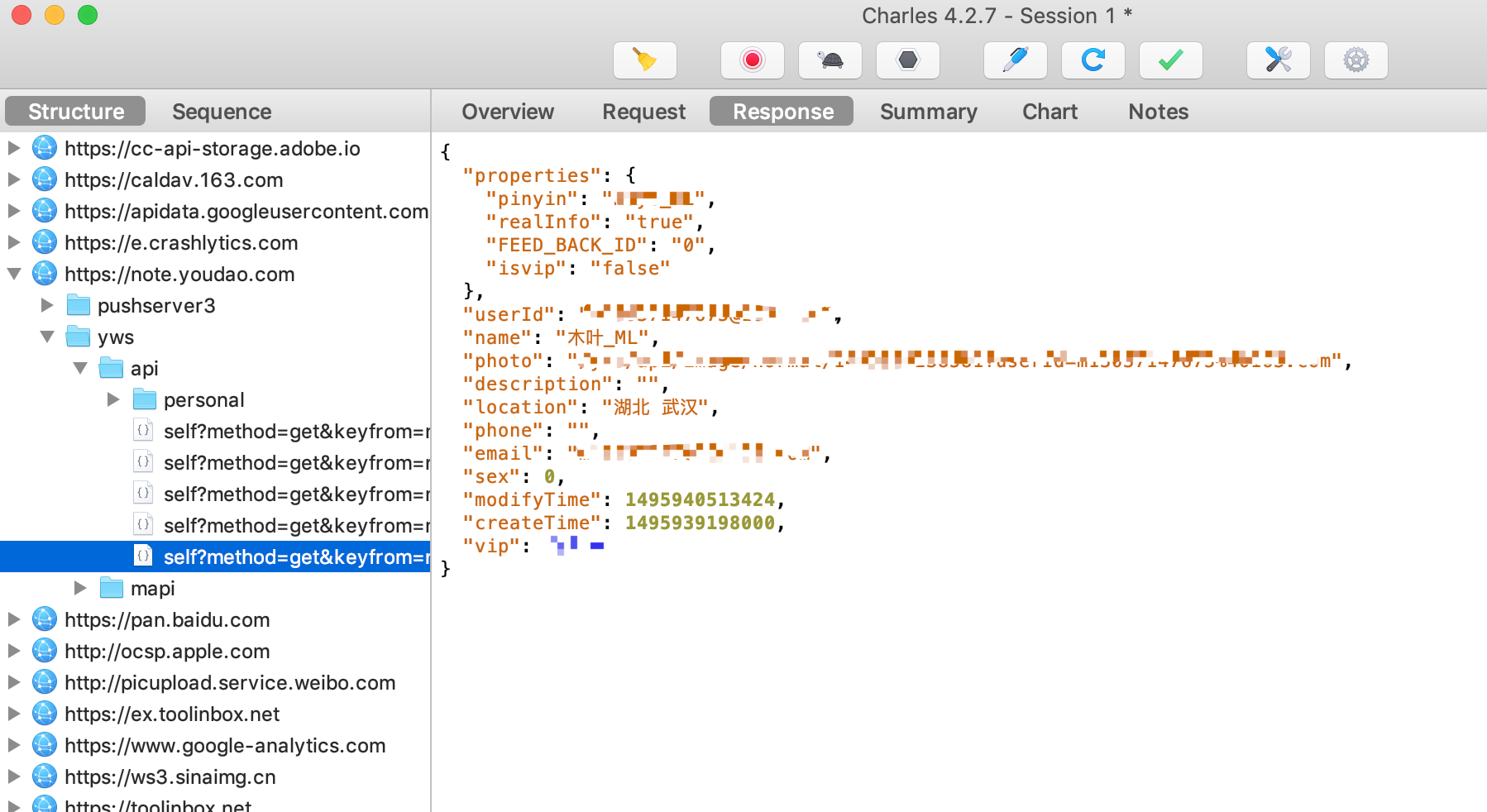
Task: Click the "createTime" value 1495939198000
Action: coord(700,523)
